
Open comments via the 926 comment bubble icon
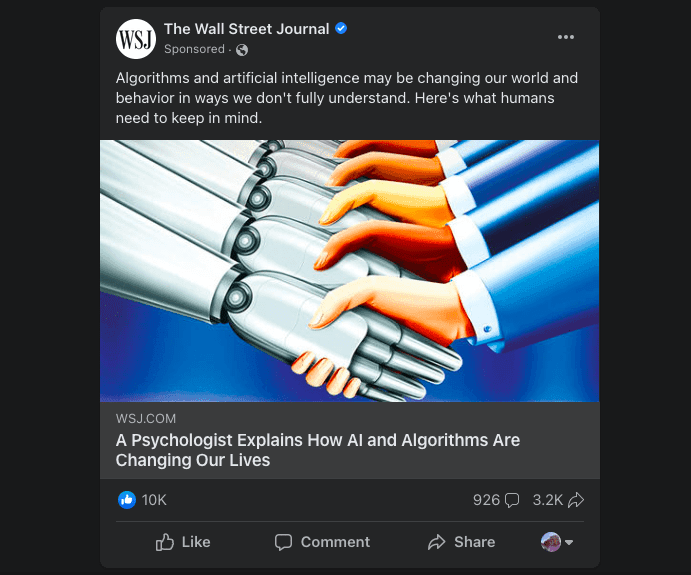[512, 500]
